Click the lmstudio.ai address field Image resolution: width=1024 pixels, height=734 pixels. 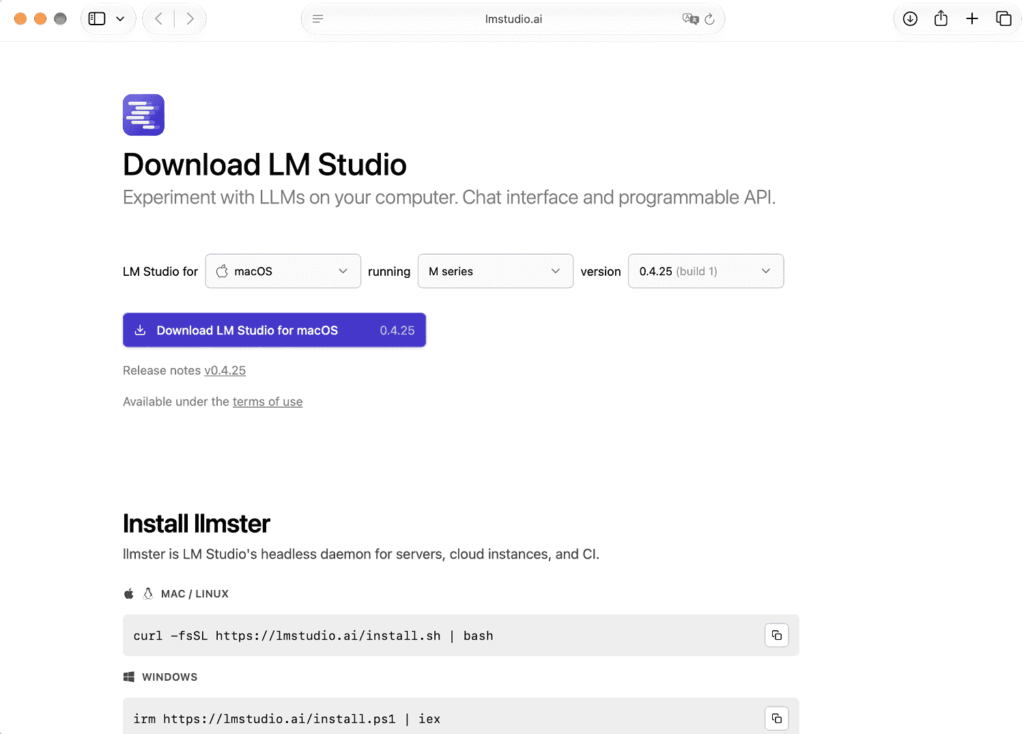[x=513, y=19]
